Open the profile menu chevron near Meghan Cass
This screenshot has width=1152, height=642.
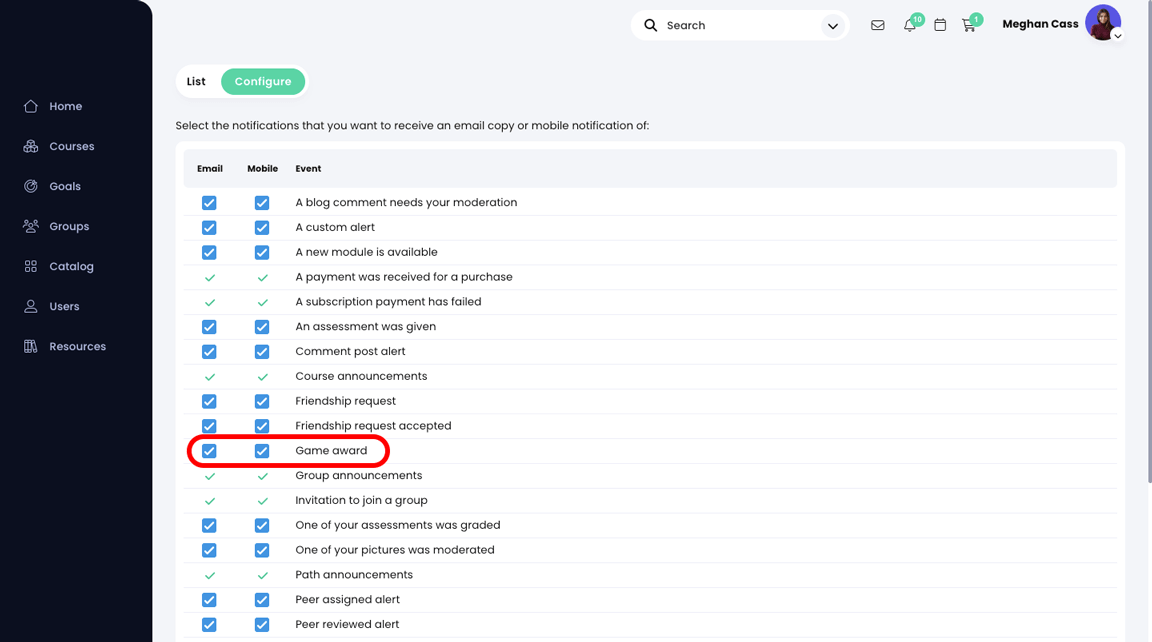tap(1117, 35)
